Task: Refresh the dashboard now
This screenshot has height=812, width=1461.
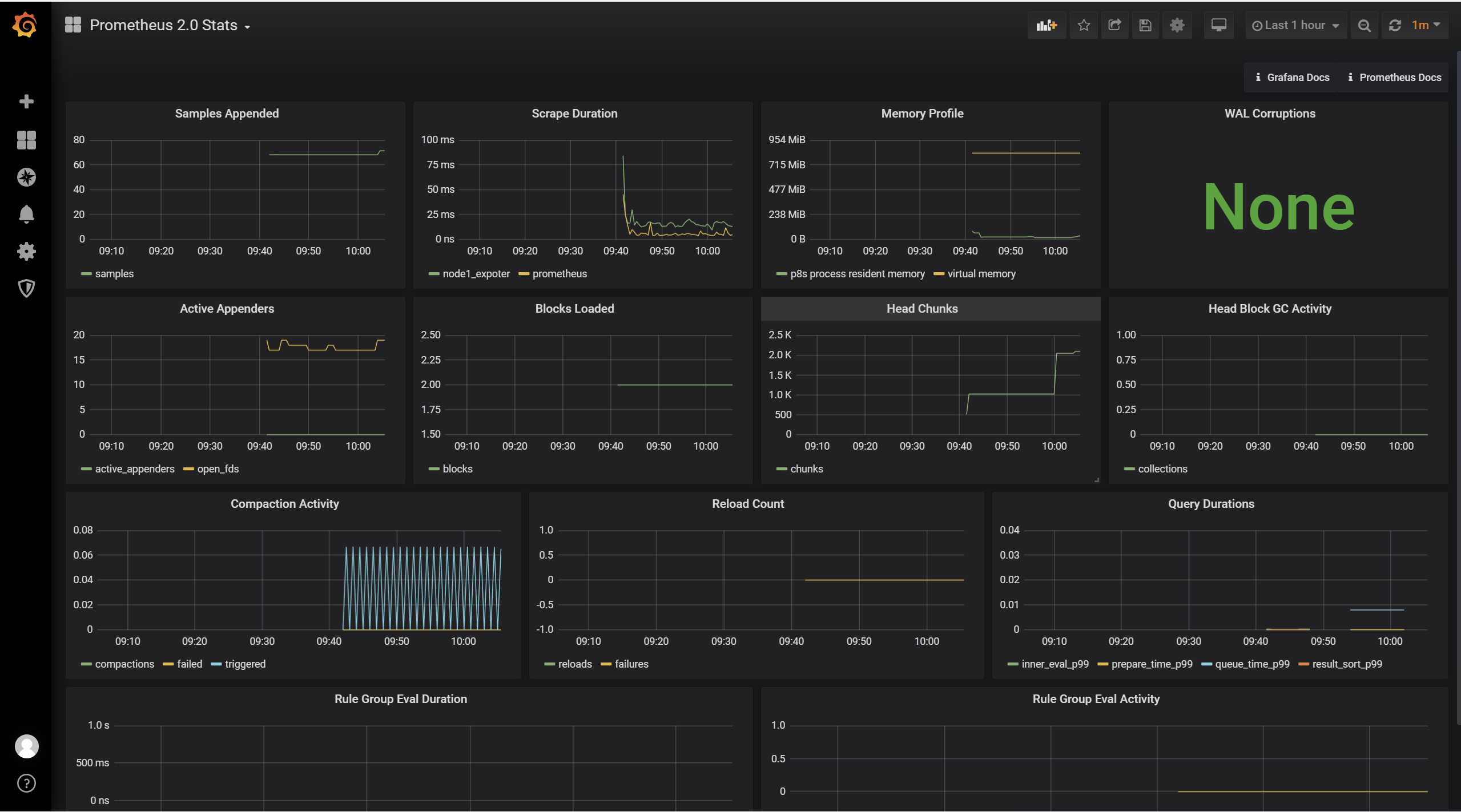Action: [1395, 25]
